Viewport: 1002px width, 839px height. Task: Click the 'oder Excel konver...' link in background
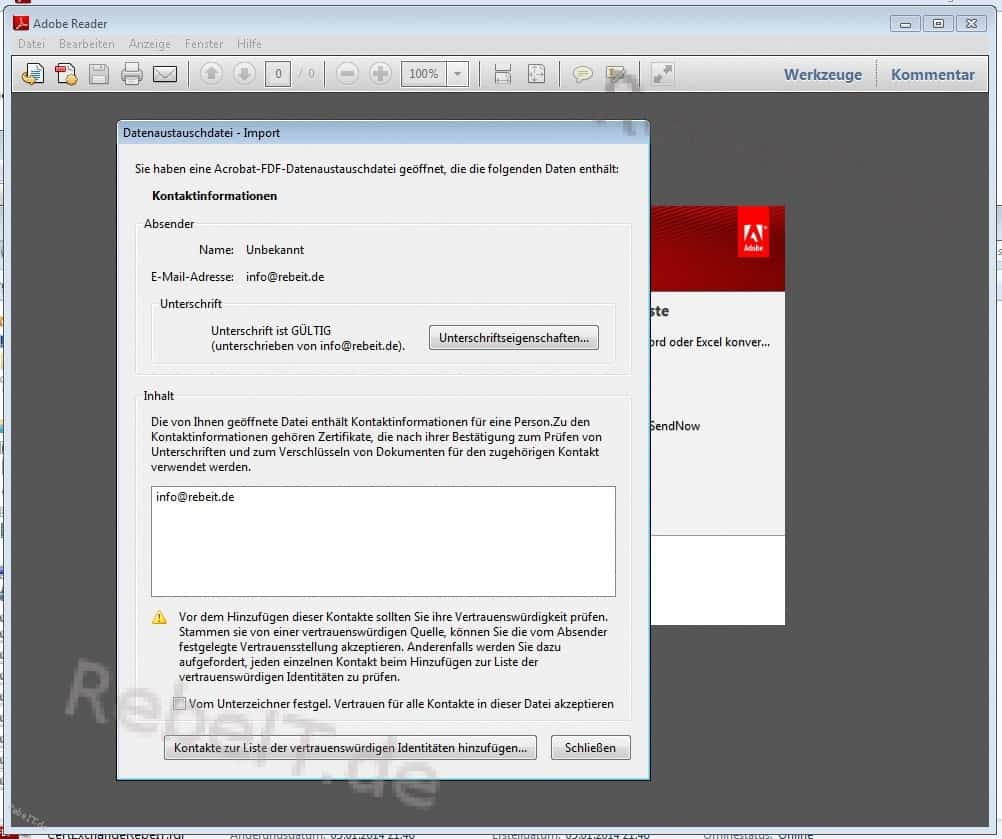(709, 342)
